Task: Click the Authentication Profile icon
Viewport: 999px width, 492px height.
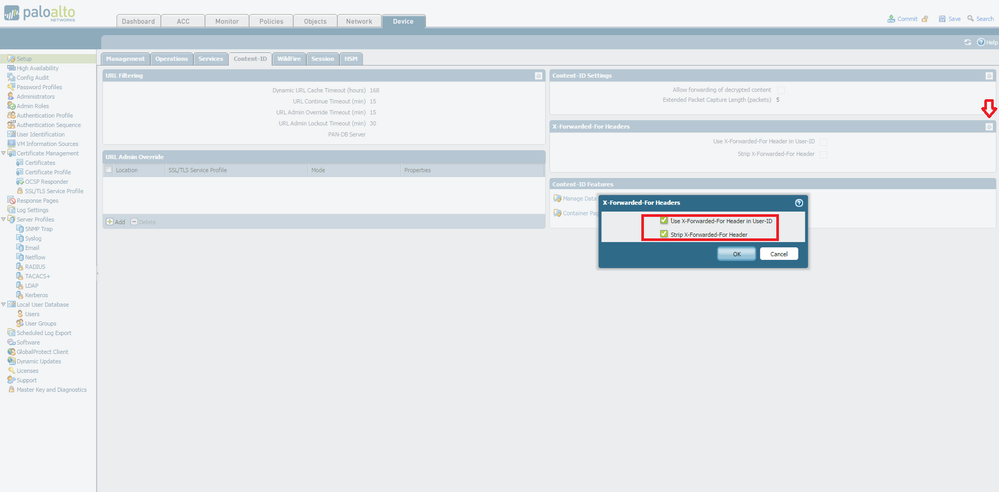Action: [11, 115]
